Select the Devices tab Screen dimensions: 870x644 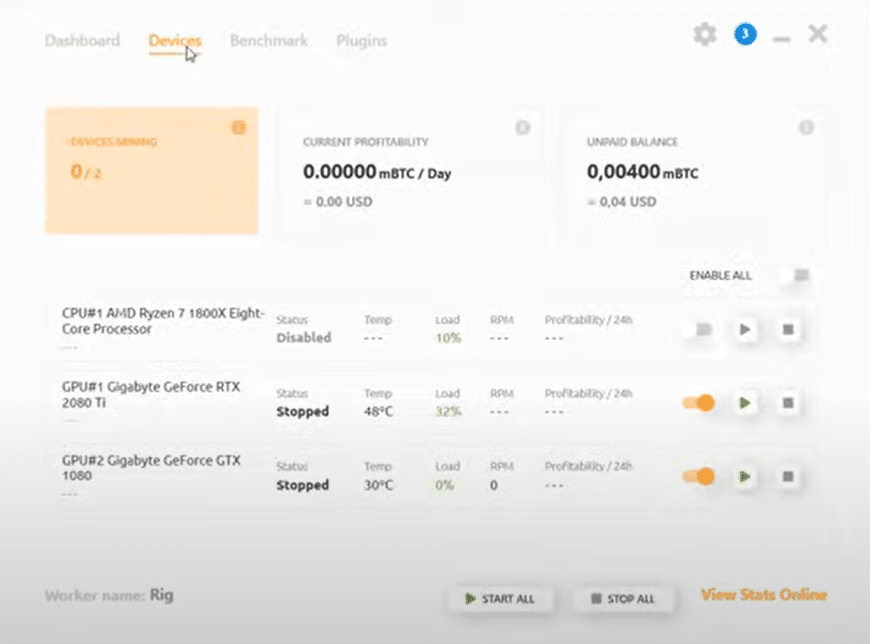tap(175, 40)
